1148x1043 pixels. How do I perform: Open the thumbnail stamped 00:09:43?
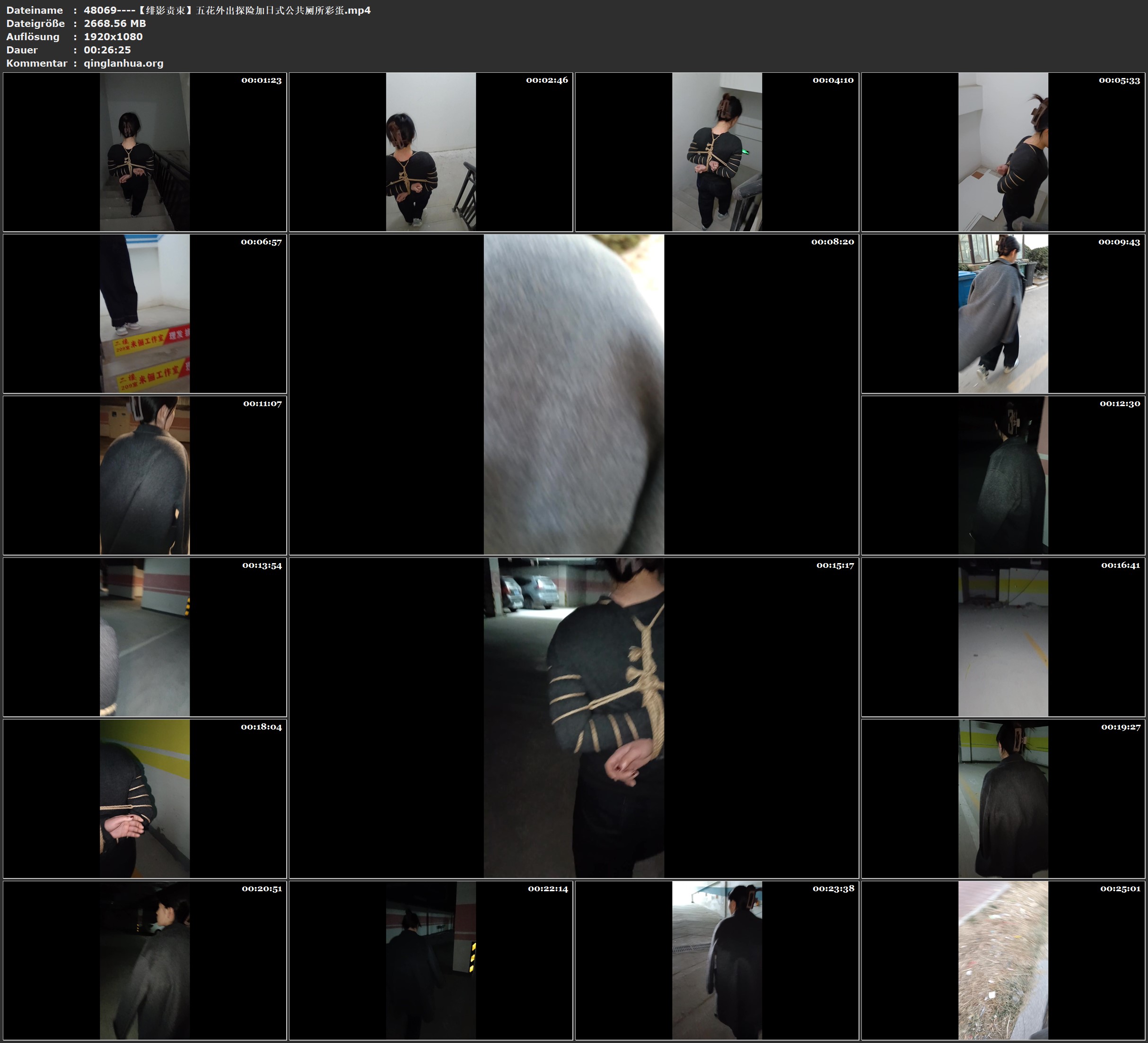tap(1003, 313)
